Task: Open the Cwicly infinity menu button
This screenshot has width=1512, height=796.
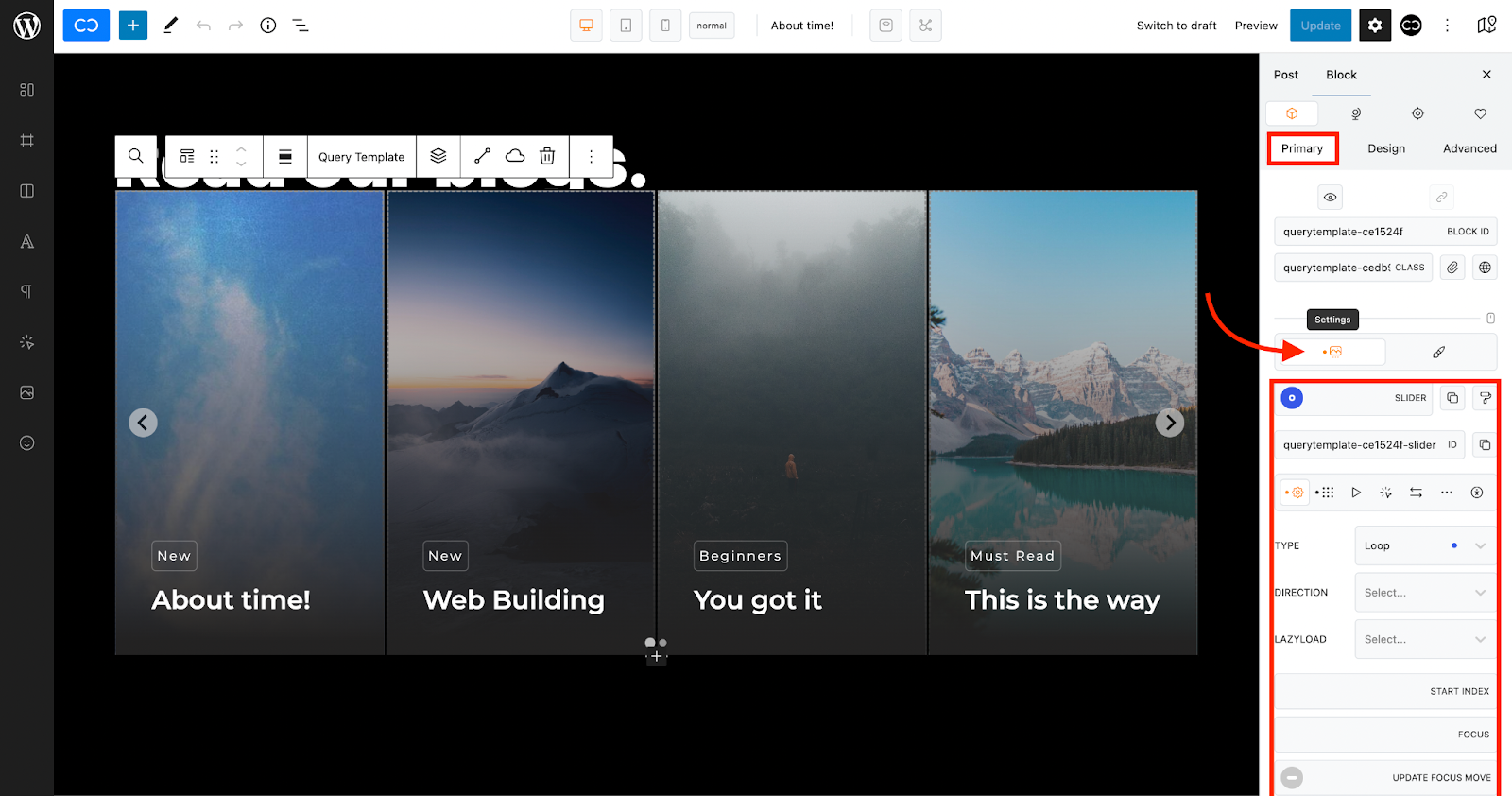Action: point(86,26)
